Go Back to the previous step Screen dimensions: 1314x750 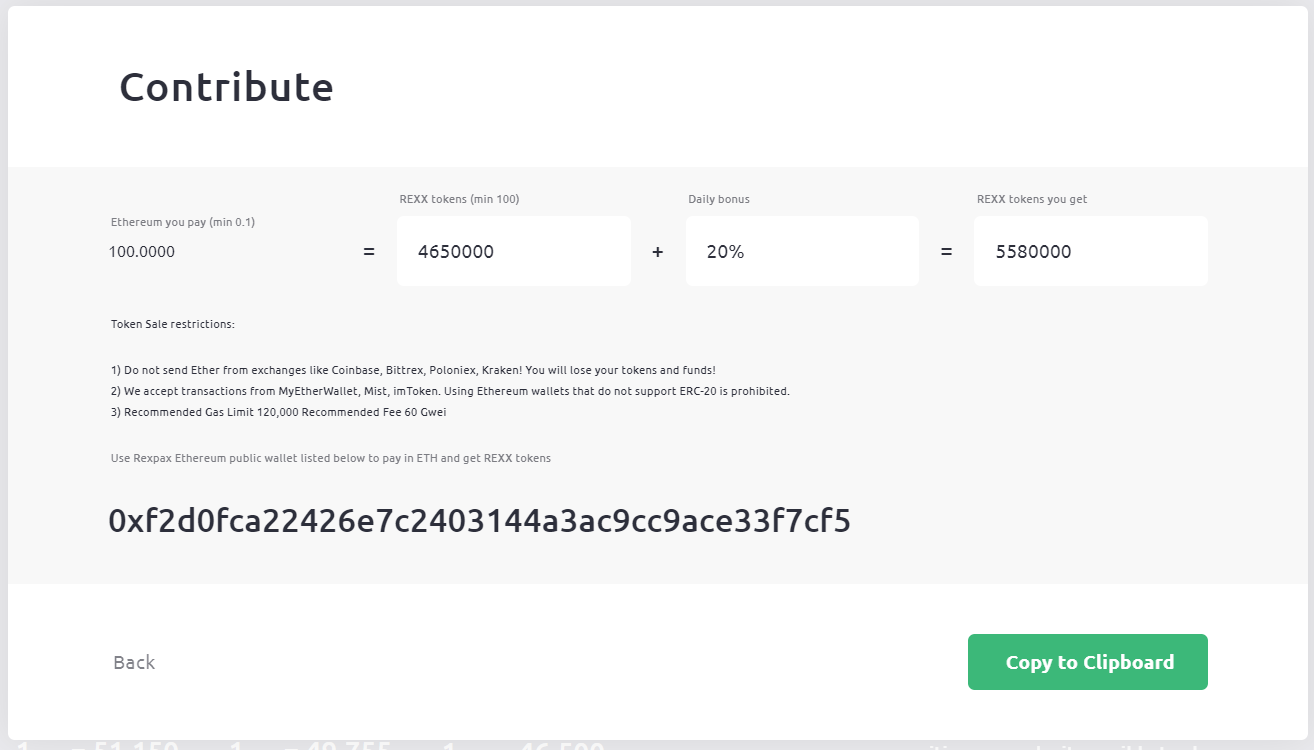tap(134, 662)
